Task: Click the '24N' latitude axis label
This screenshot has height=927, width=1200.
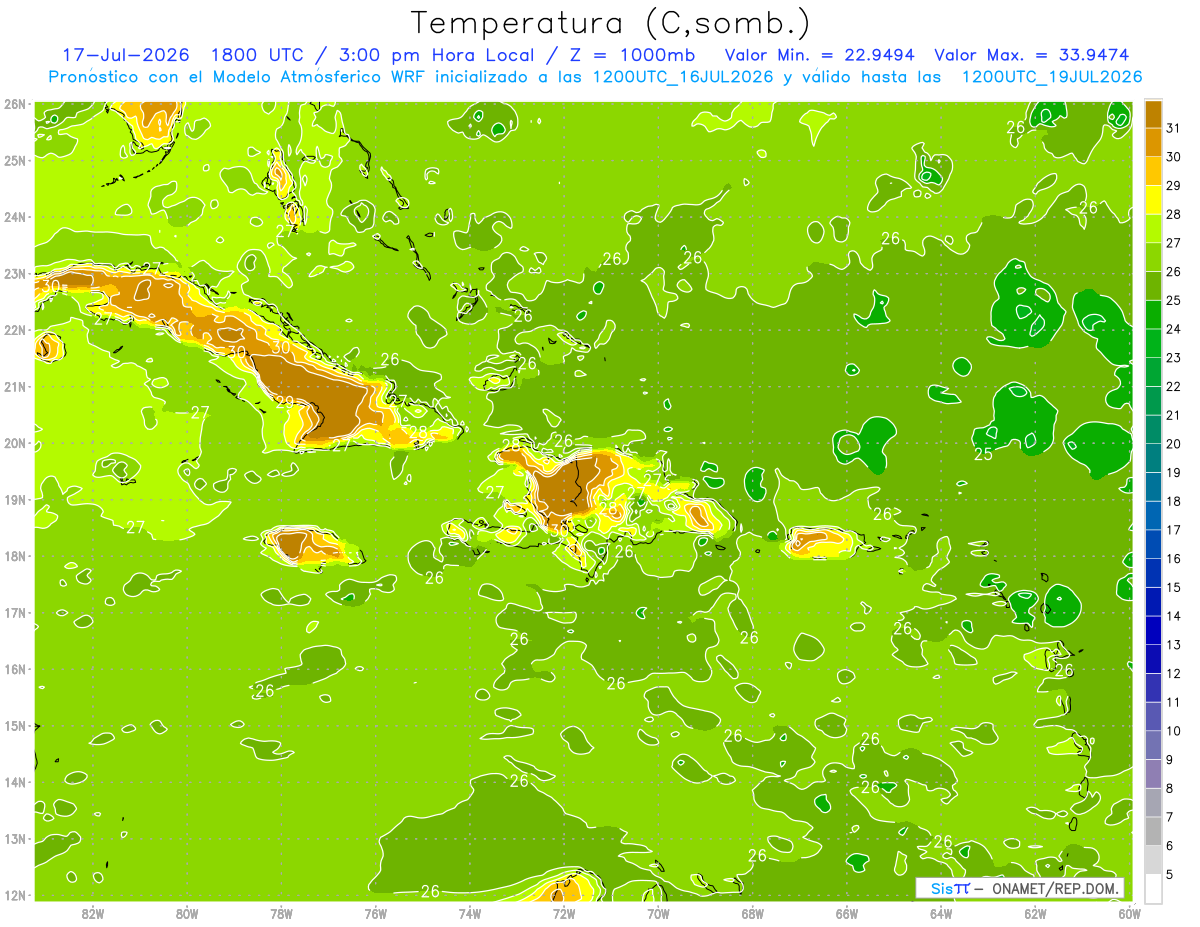Action: (x=14, y=217)
